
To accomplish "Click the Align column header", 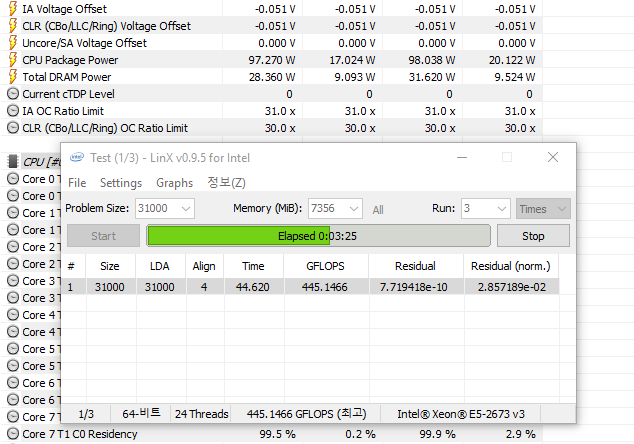I will 204,266.
